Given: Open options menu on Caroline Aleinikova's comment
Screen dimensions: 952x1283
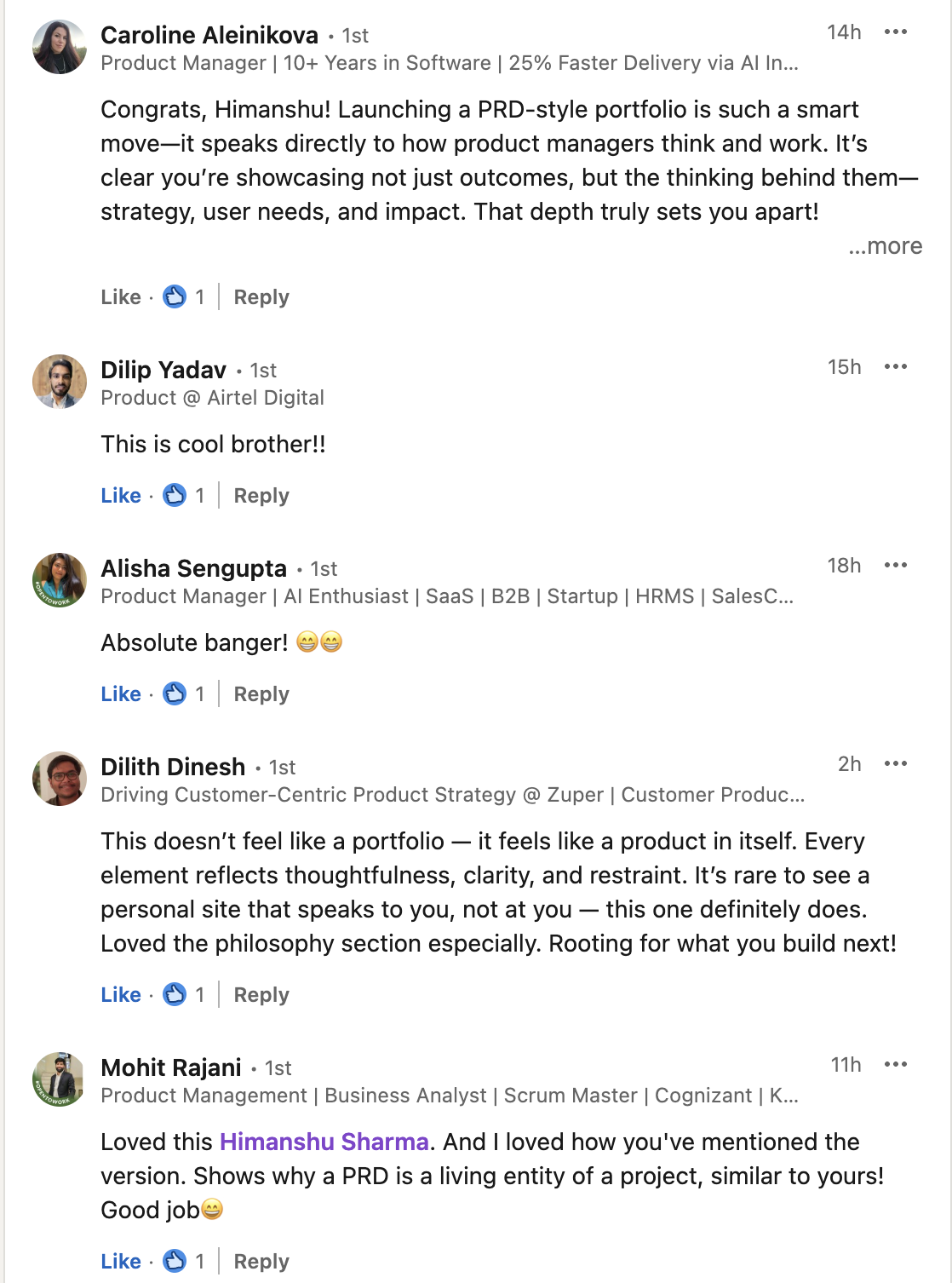Looking at the screenshot, I should [x=895, y=32].
